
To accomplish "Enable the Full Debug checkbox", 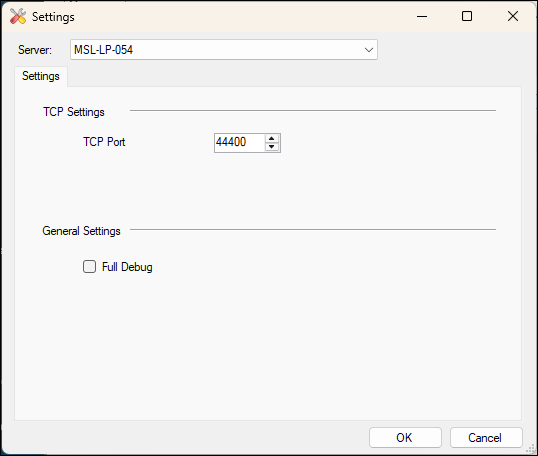I will [90, 267].
